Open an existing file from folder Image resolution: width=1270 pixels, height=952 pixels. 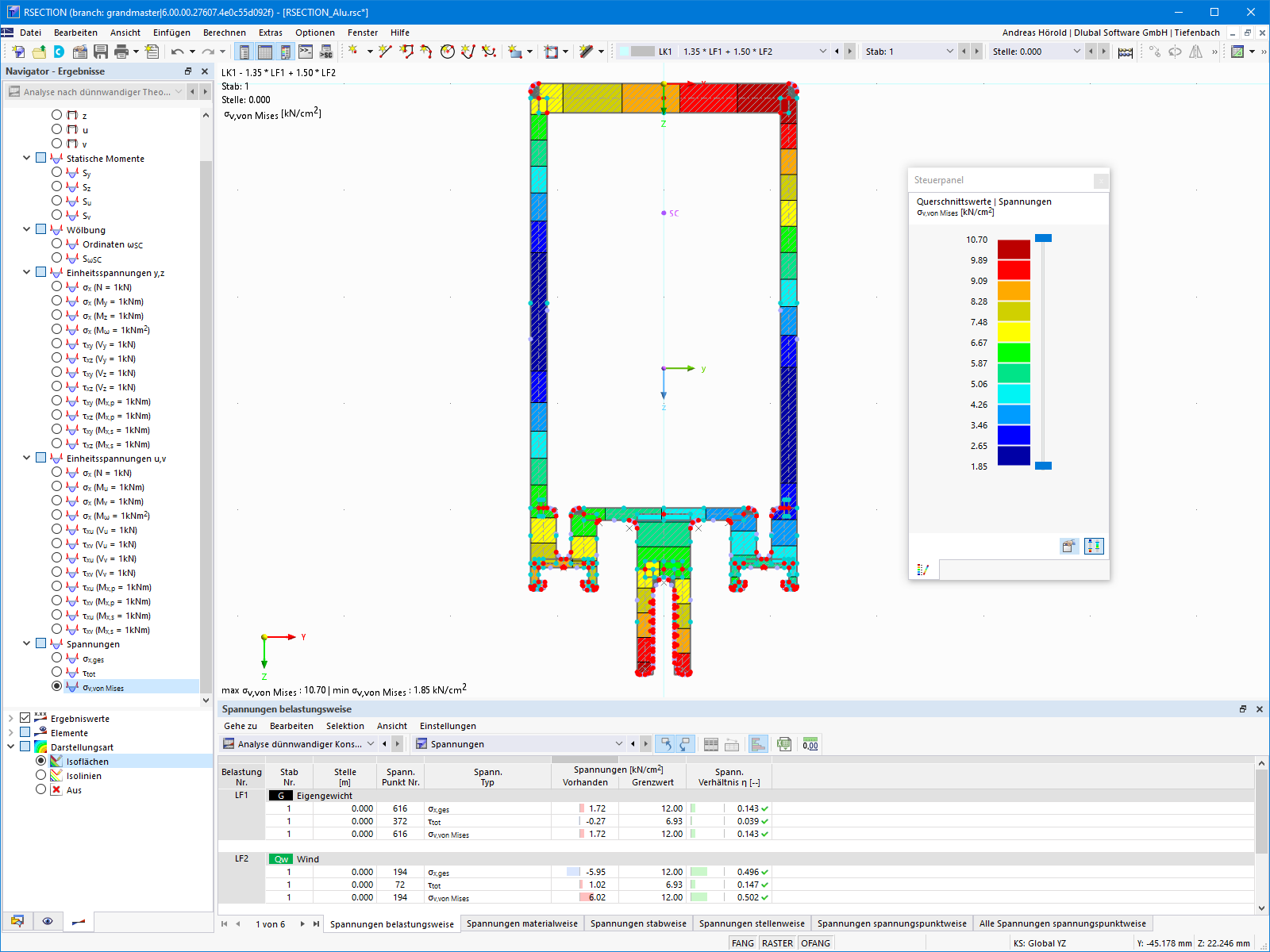click(39, 52)
